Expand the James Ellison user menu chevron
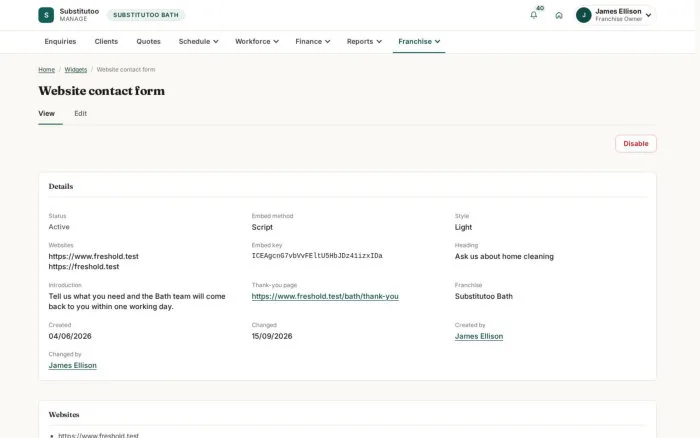 (x=648, y=15)
